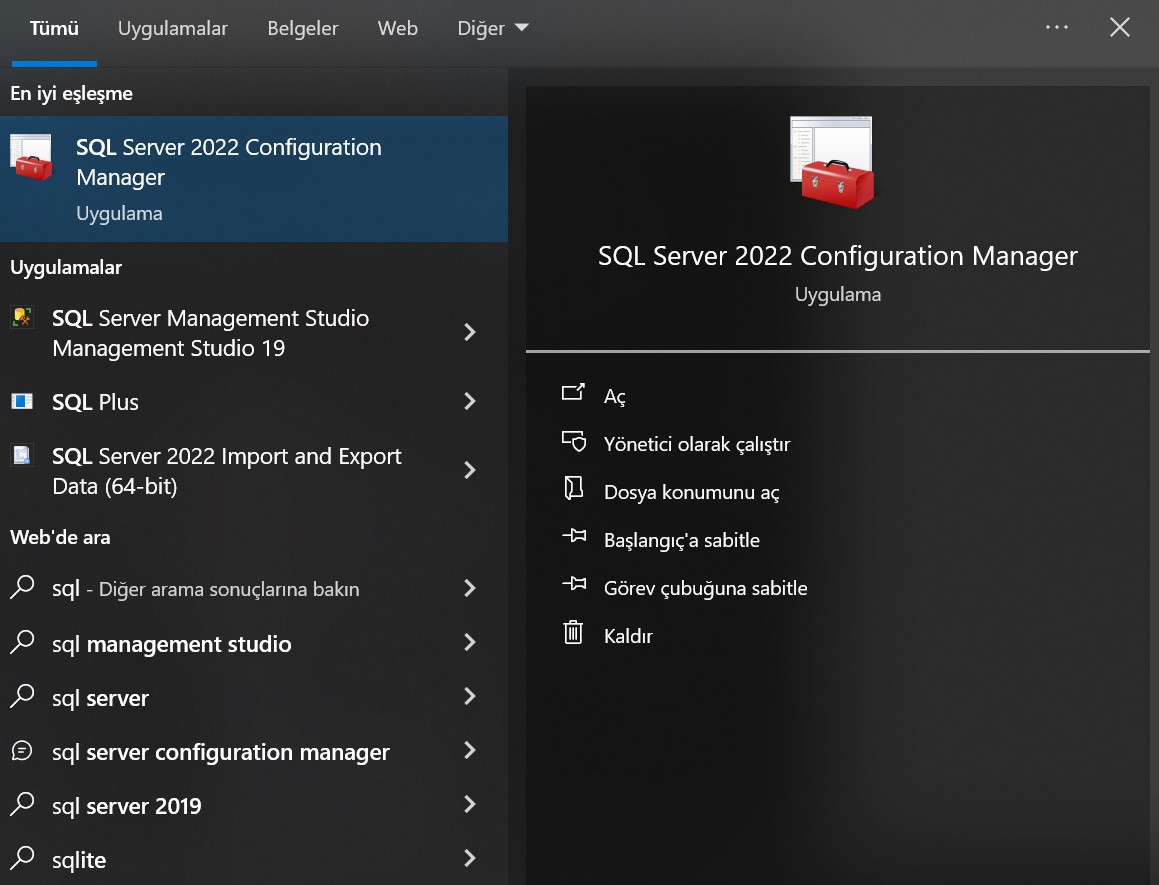Open the Diğer dropdown filter

(493, 29)
